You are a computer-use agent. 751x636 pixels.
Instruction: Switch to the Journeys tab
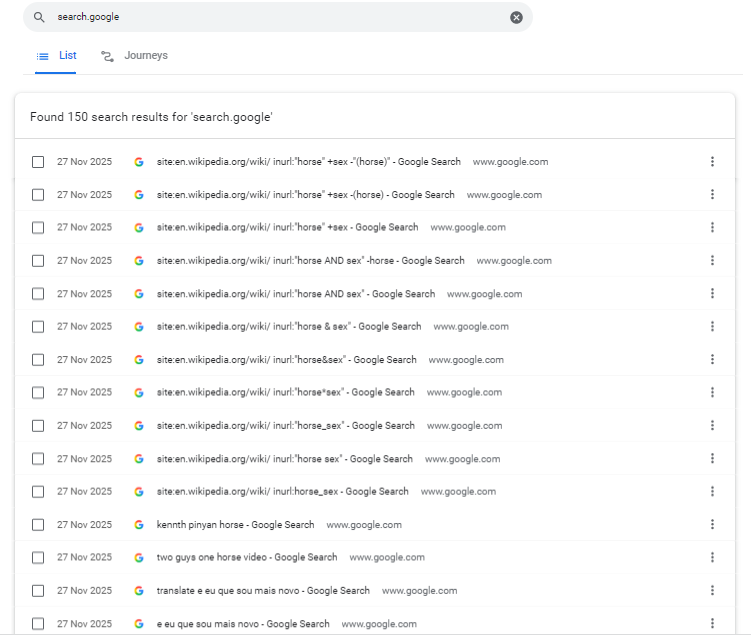pyautogui.click(x=134, y=56)
